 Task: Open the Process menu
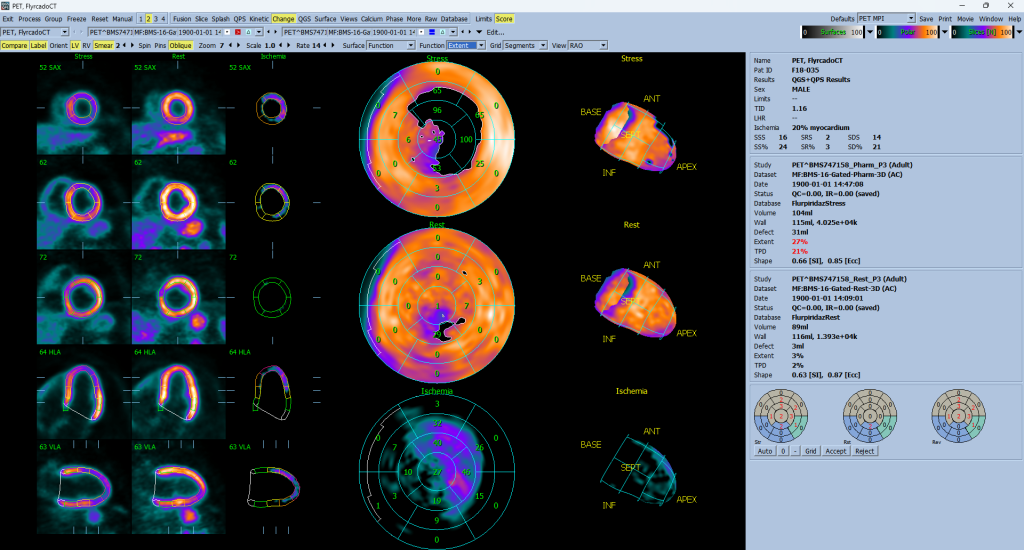[29, 19]
